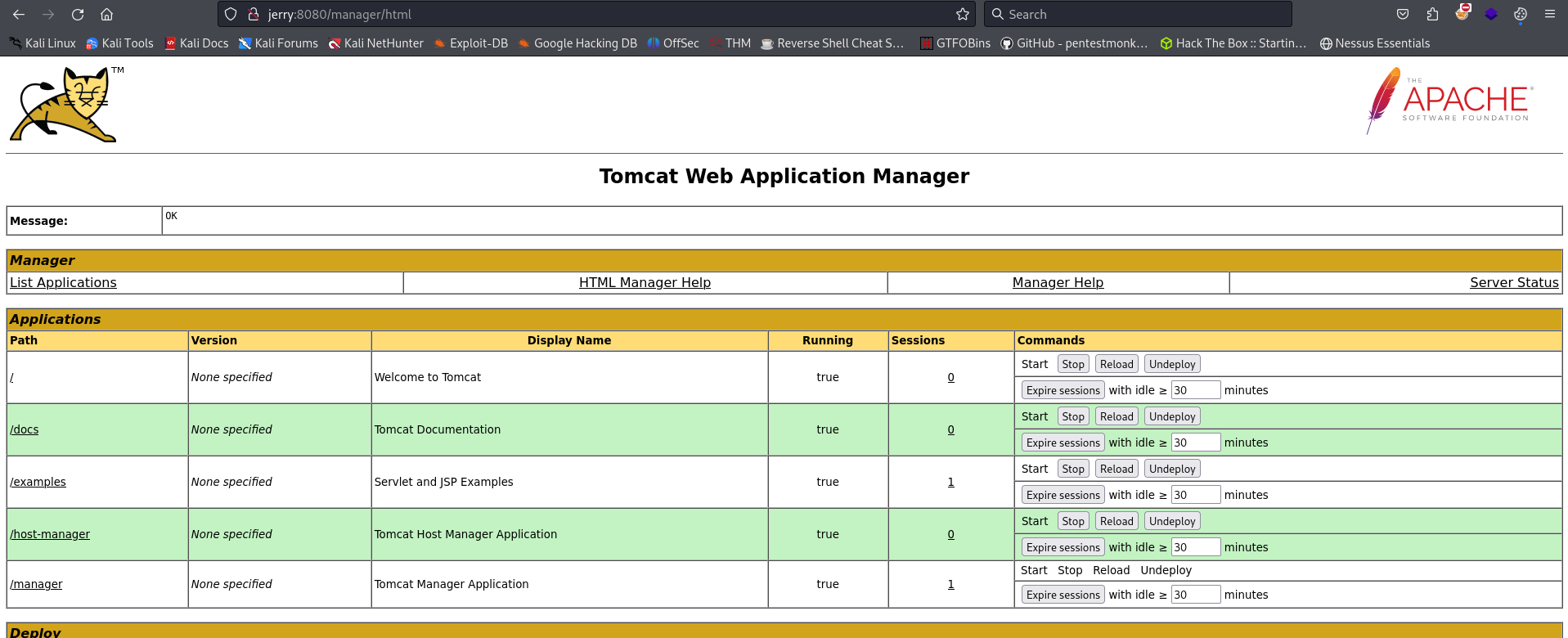
Task: Open sessions count for /examples
Action: pos(950,482)
